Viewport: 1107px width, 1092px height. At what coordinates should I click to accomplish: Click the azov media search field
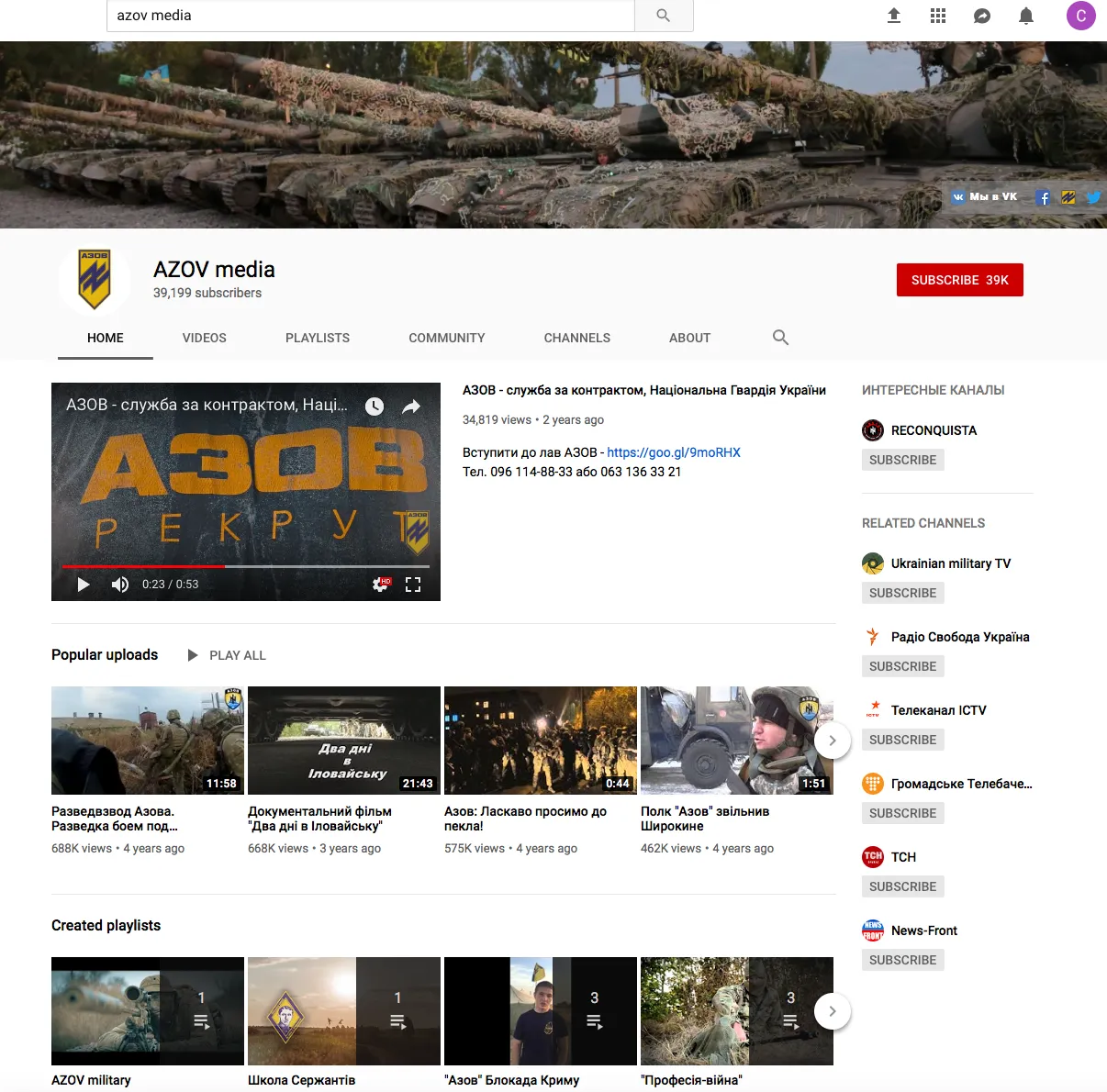pyautogui.click(x=371, y=16)
